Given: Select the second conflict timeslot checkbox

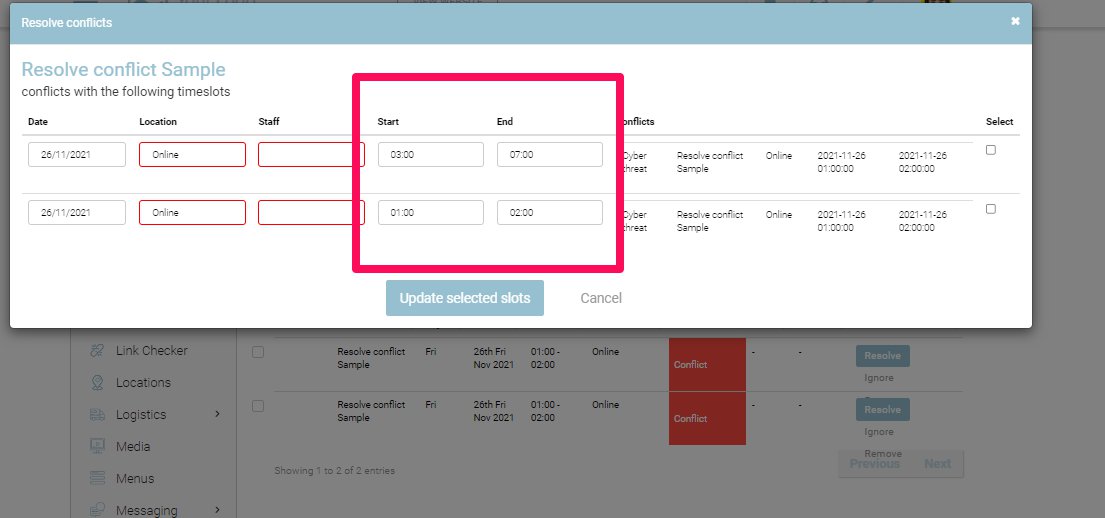Looking at the screenshot, I should click(991, 209).
